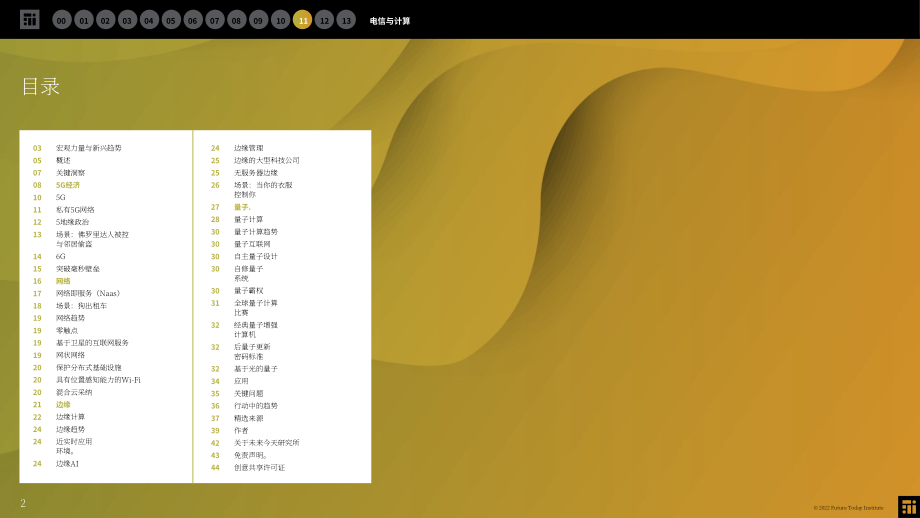Open the 网络 section heading link
The height and width of the screenshot is (518, 920).
(x=63, y=281)
